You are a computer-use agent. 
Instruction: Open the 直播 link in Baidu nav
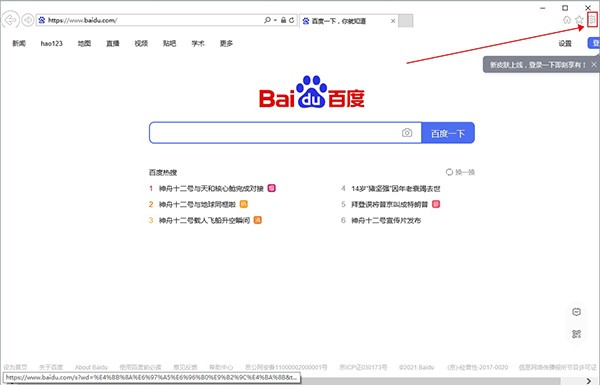point(113,43)
